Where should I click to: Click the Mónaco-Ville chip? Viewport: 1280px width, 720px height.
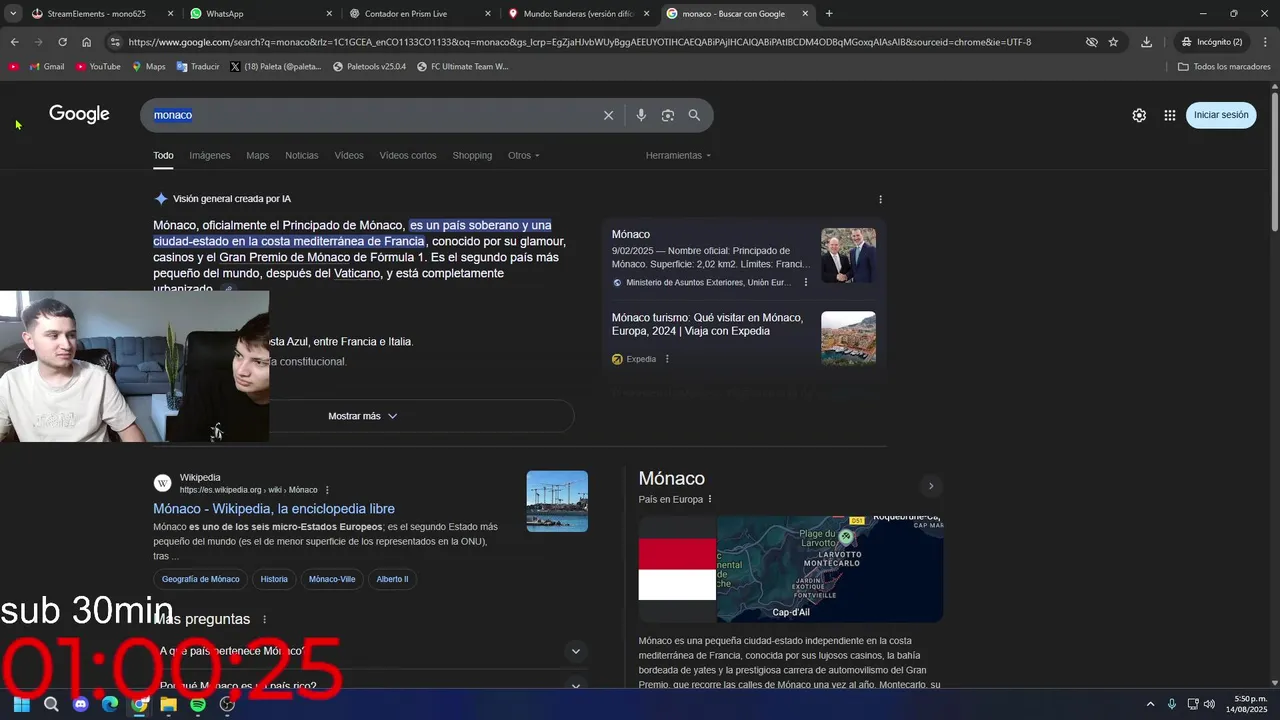332,579
